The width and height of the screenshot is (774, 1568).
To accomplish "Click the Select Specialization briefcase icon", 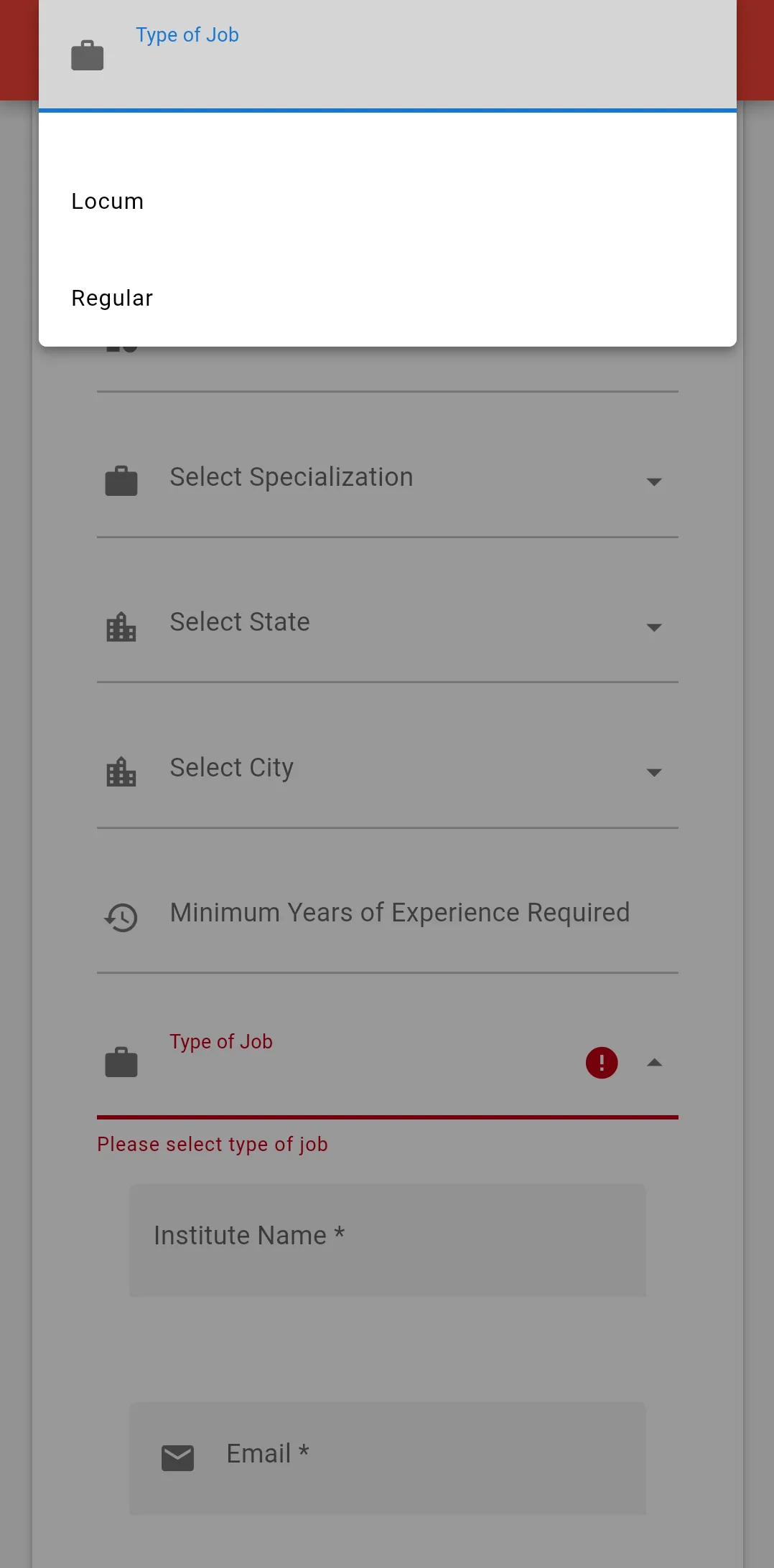I will pyautogui.click(x=121, y=482).
